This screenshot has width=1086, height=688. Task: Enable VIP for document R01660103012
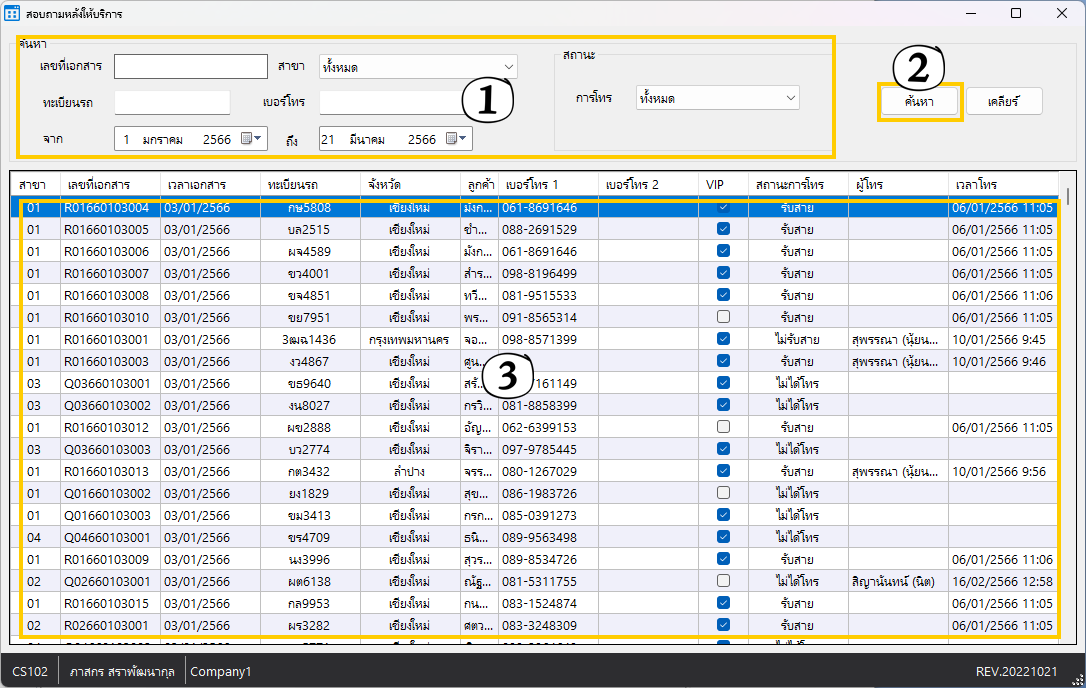click(x=723, y=427)
